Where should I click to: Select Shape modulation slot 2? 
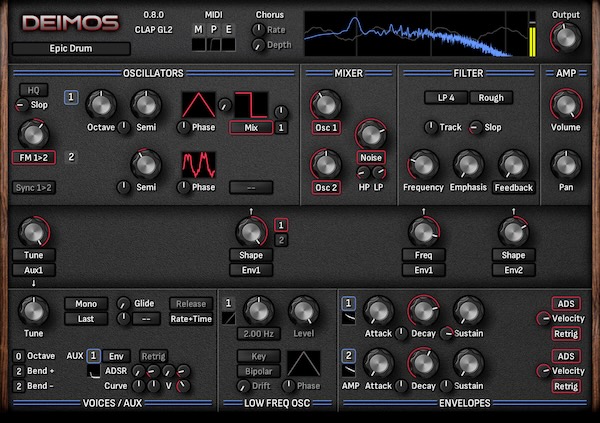(x=281, y=240)
